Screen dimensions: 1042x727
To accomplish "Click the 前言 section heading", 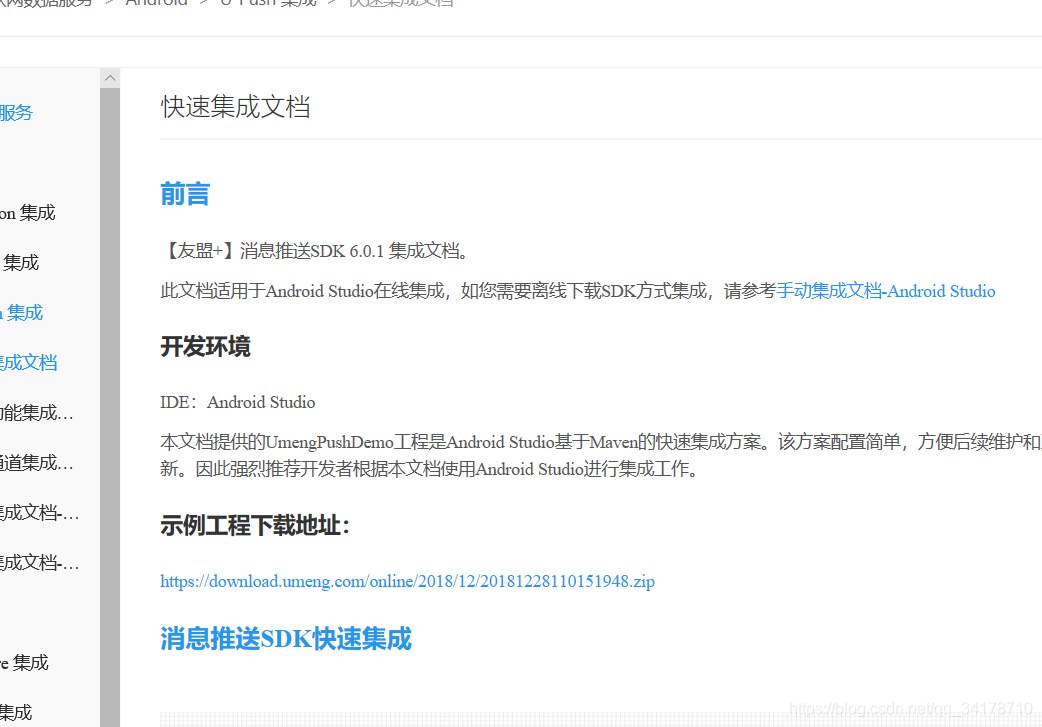I will click(x=185, y=194).
